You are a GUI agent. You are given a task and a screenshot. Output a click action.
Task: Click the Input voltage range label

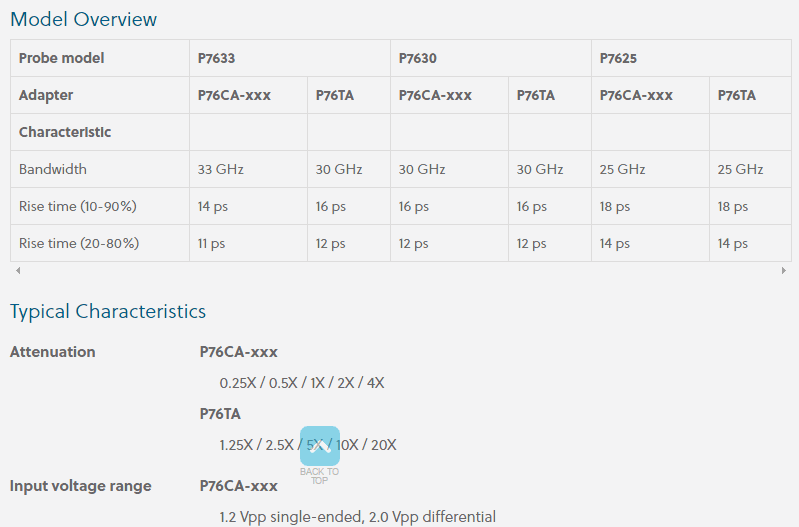81,486
